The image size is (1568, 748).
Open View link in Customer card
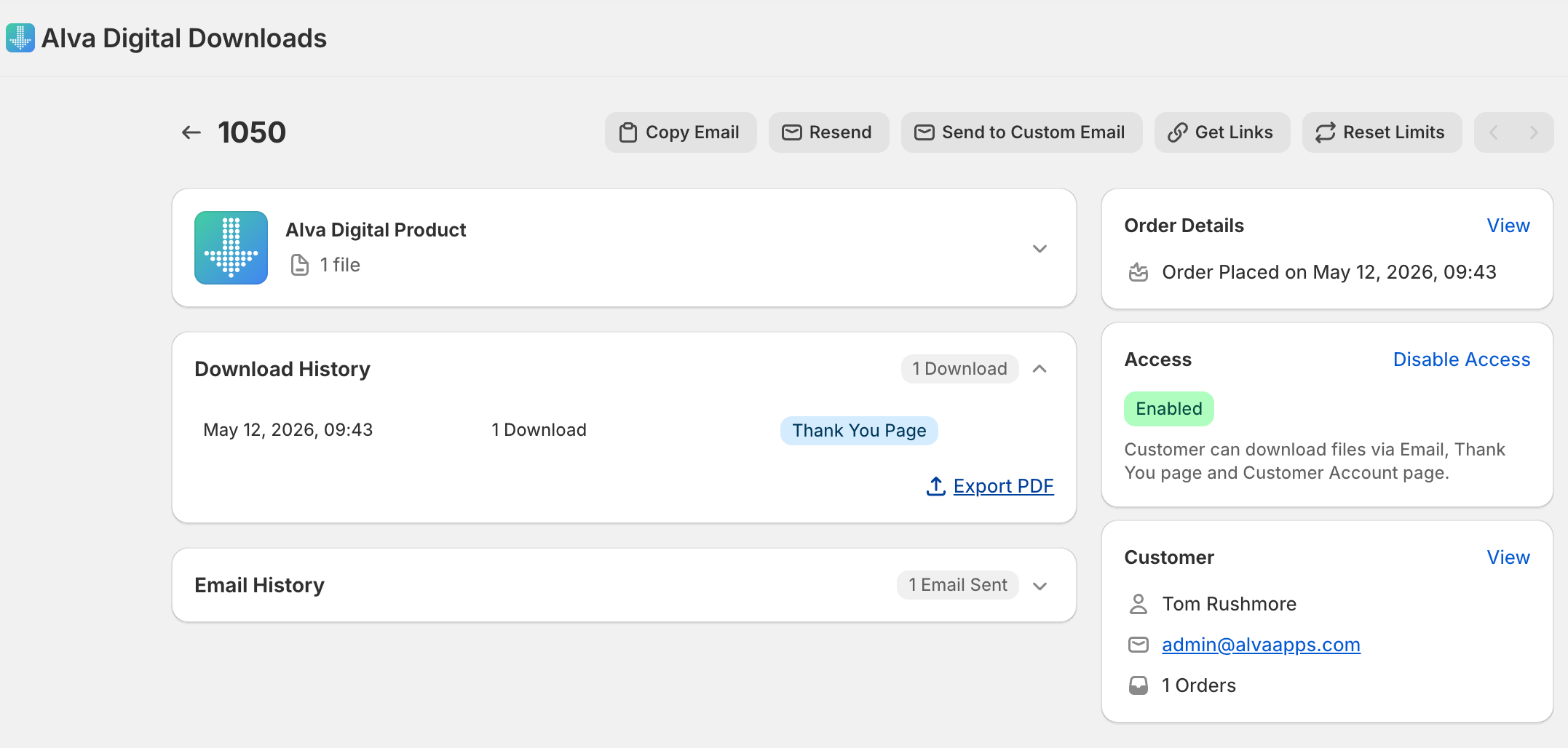point(1508,557)
